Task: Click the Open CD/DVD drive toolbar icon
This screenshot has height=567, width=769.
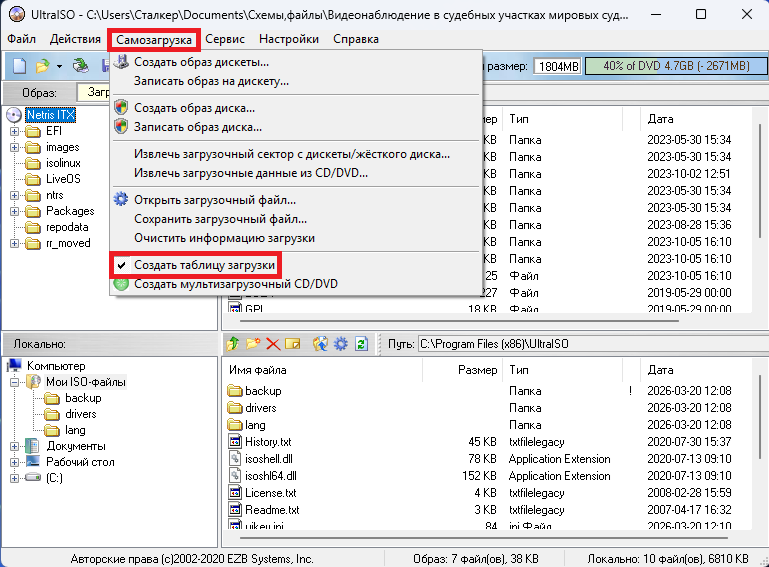Action: click(x=80, y=65)
